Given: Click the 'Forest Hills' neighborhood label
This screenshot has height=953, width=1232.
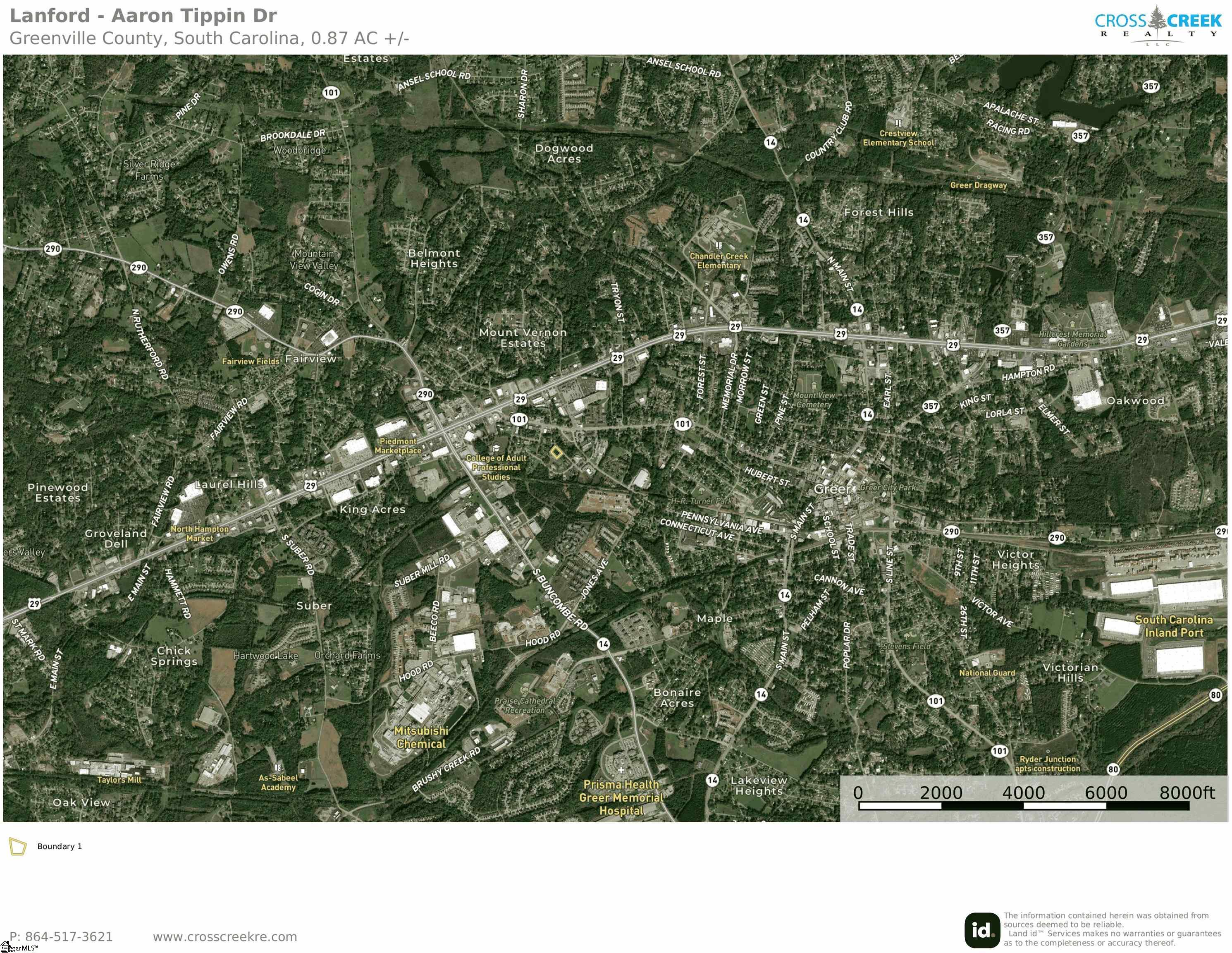Looking at the screenshot, I should click(x=878, y=212).
